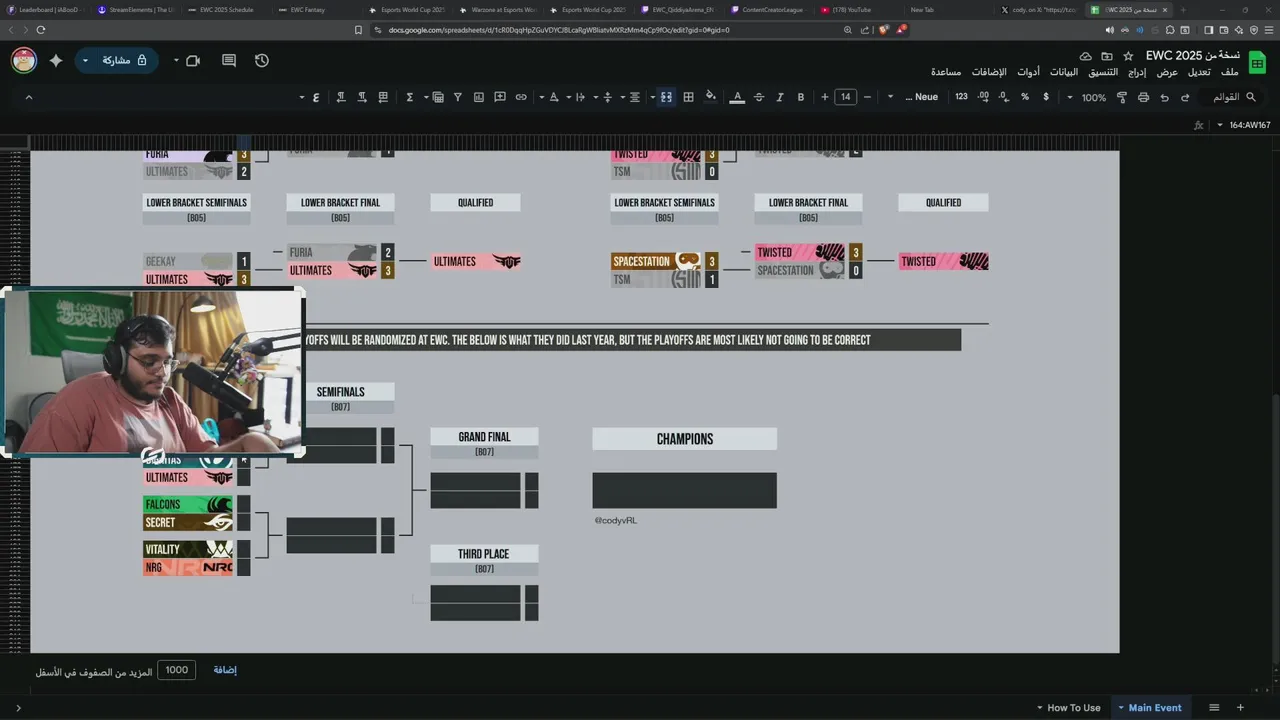Apply italic formatting
The width and height of the screenshot is (1280, 720).
pyautogui.click(x=780, y=97)
